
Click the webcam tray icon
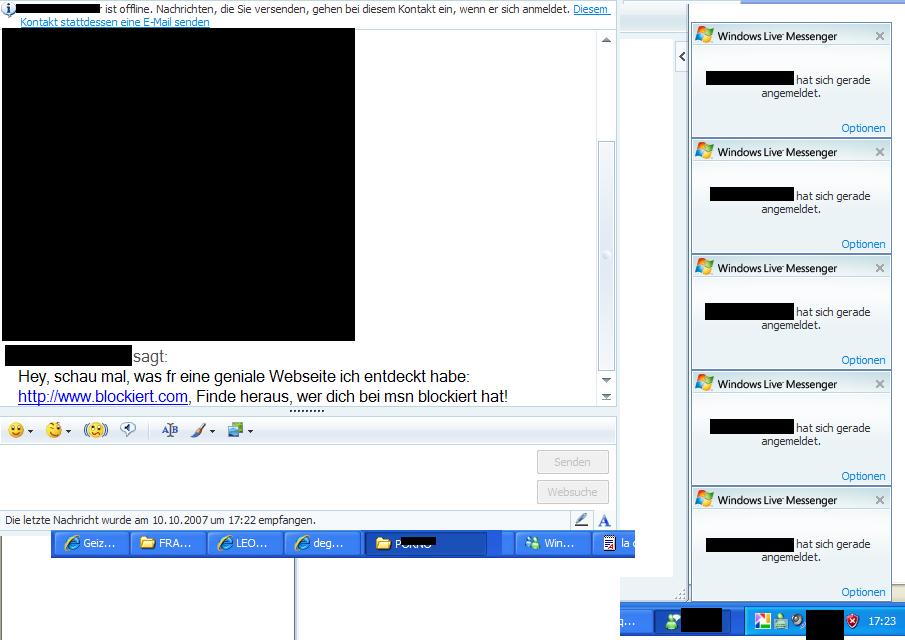[x=798, y=620]
